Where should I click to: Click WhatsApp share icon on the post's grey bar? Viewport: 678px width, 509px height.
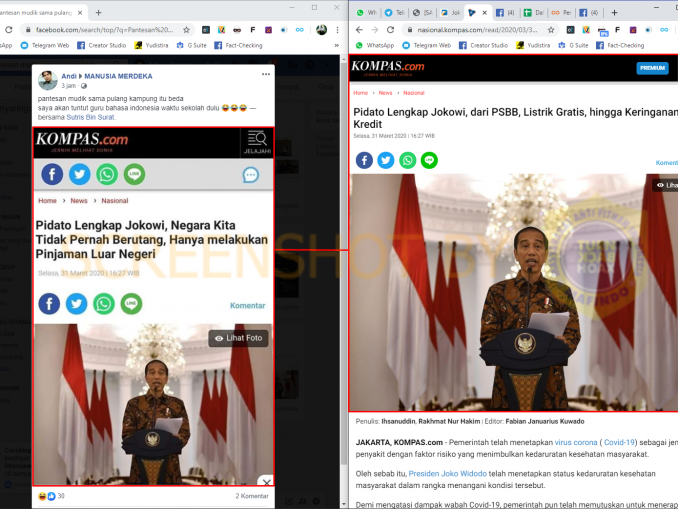click(x=107, y=174)
